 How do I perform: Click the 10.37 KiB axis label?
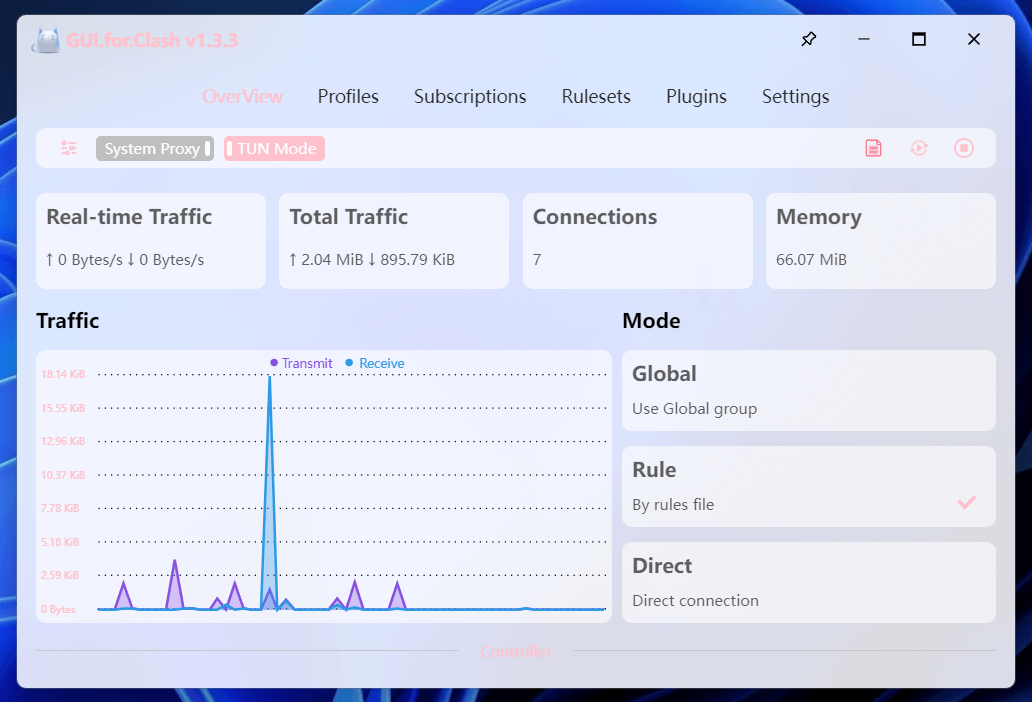coord(63,475)
